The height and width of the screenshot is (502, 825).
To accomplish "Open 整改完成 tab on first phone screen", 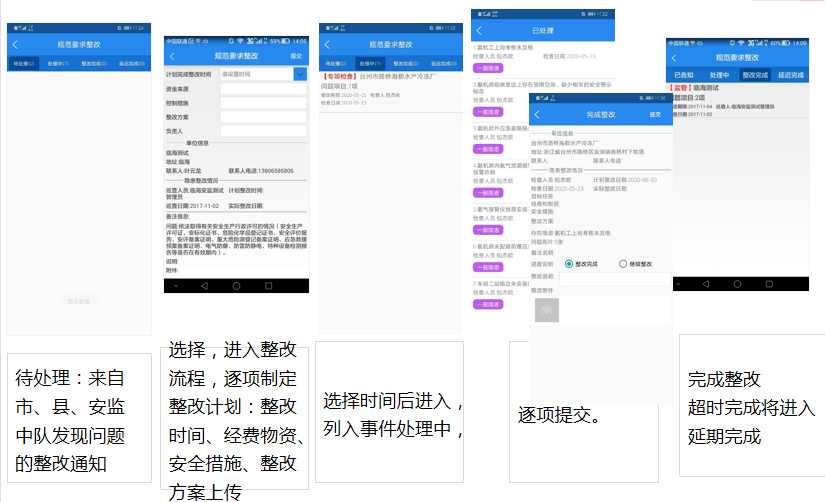I will tap(94, 64).
